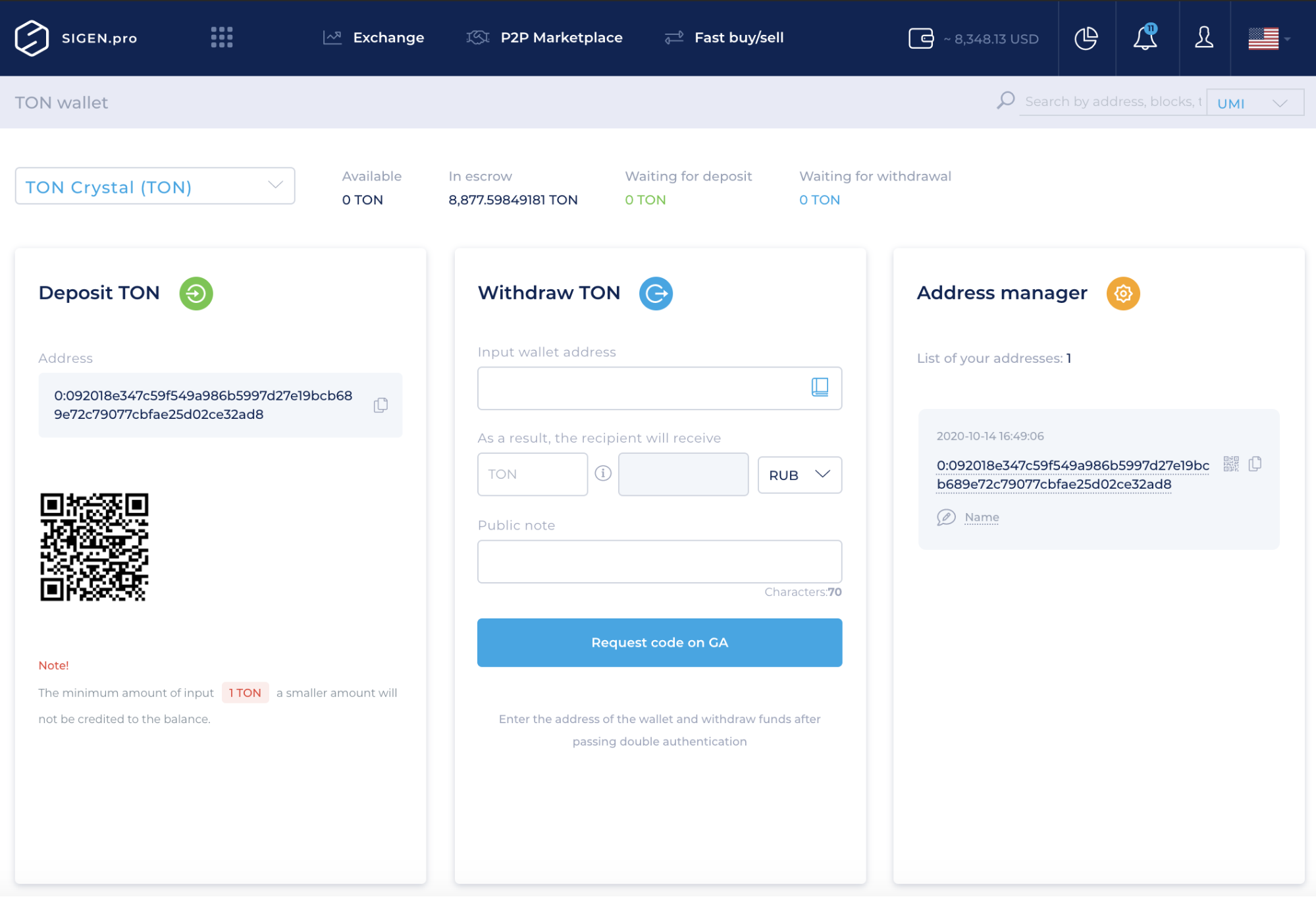
Task: Show QR code for saved address
Action: [x=1230, y=464]
